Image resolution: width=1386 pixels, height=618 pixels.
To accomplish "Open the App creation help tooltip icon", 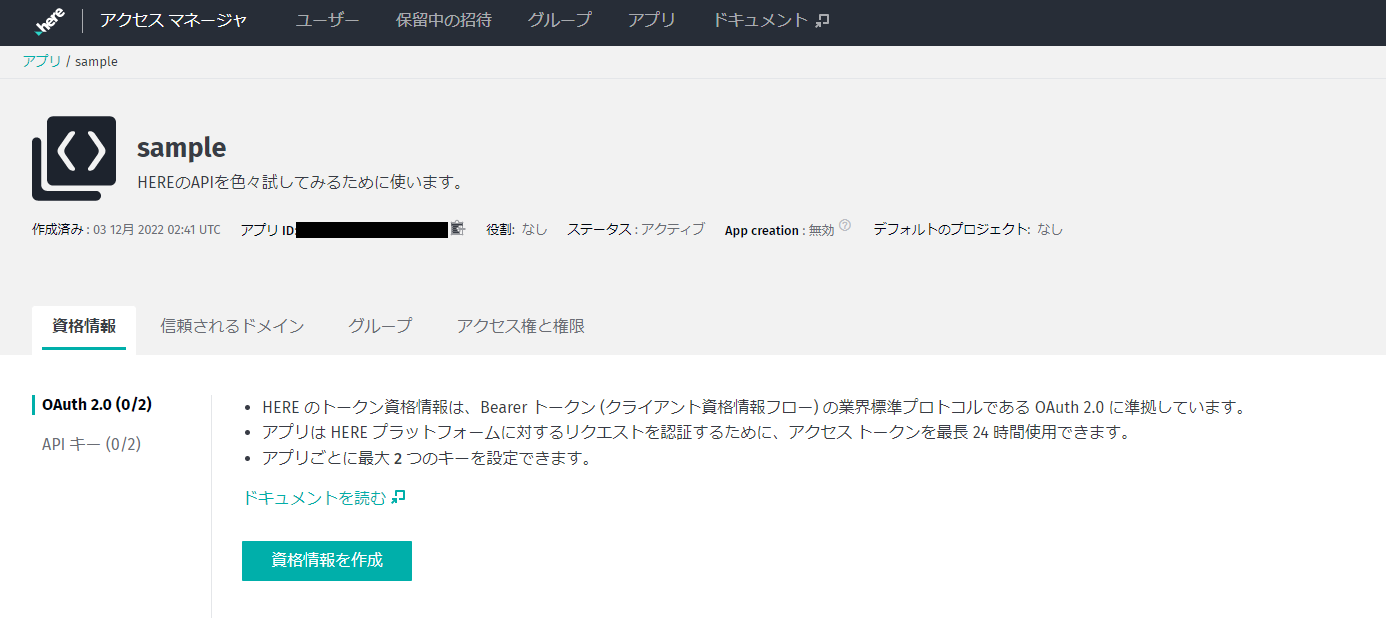I will [845, 224].
